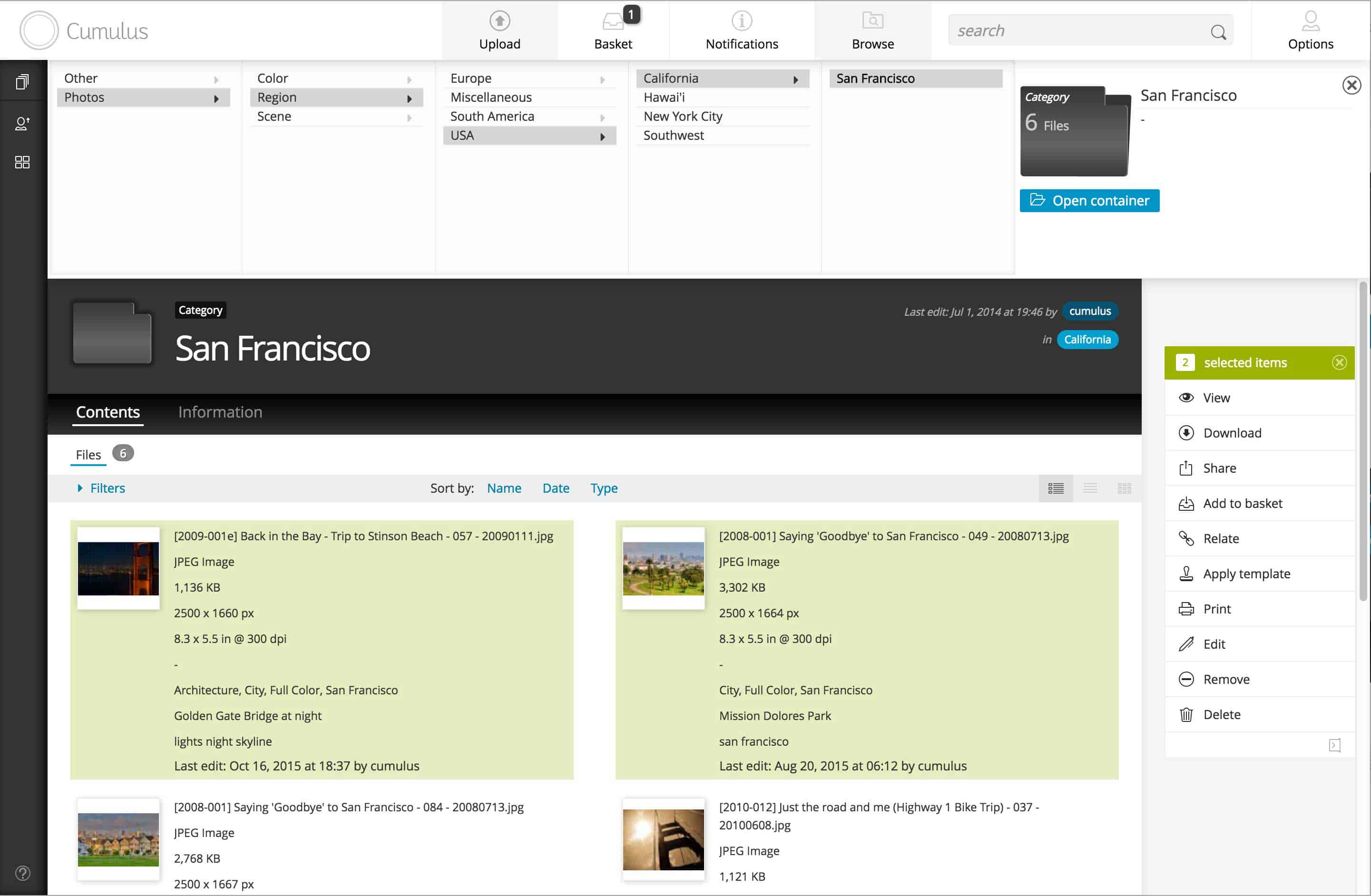1371x896 pixels.
Task: Sort files by Date
Action: [555, 488]
